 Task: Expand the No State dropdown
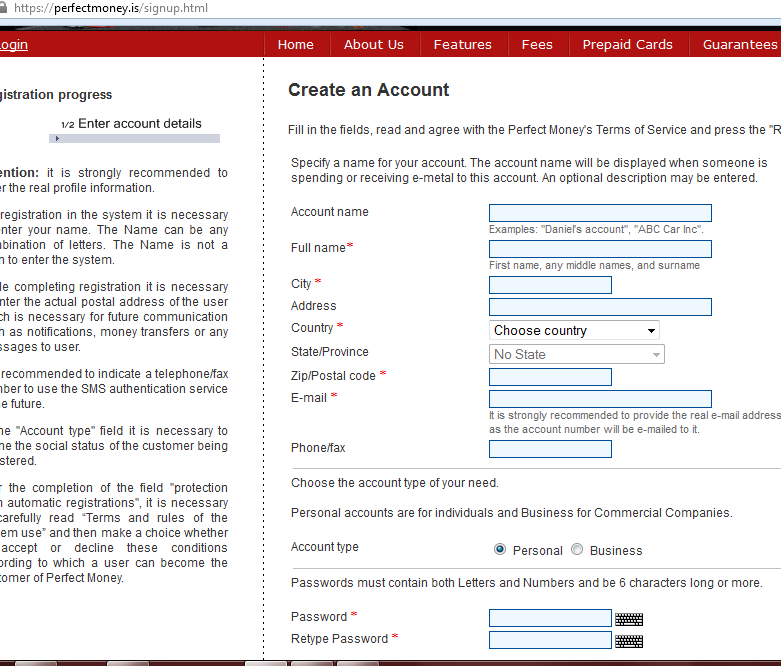point(576,354)
